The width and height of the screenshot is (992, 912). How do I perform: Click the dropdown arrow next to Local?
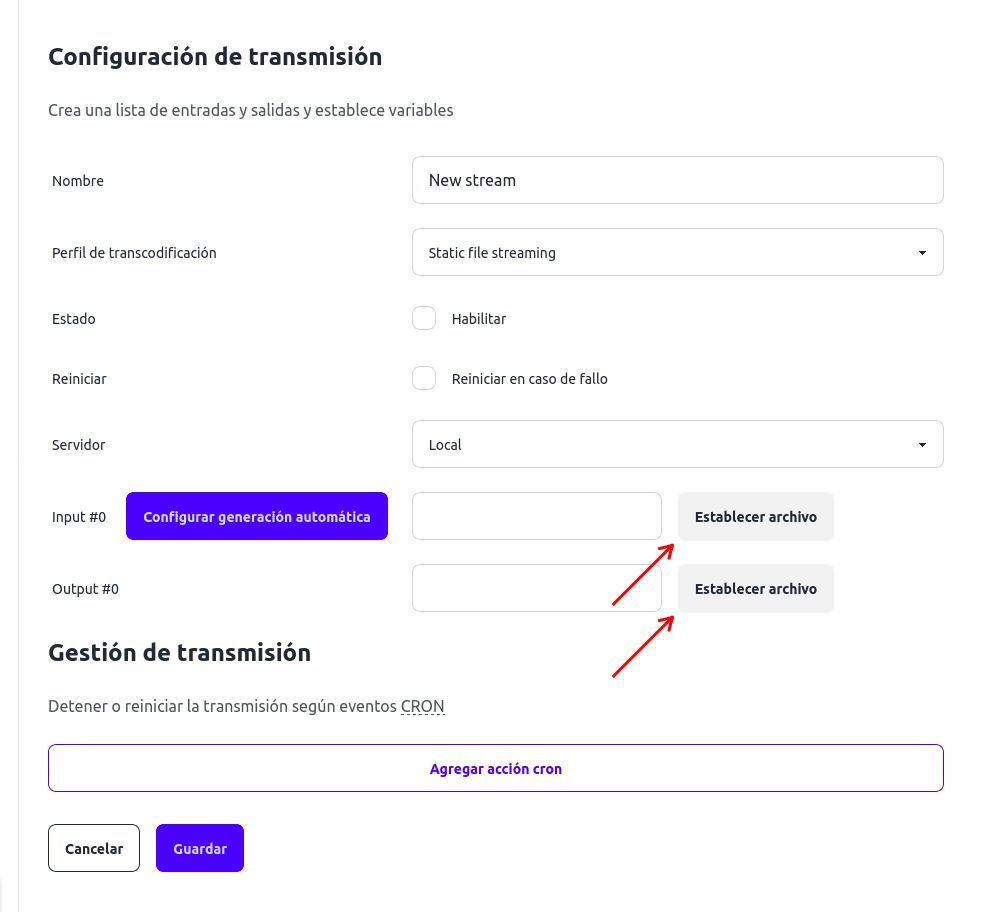pyautogui.click(x=921, y=444)
